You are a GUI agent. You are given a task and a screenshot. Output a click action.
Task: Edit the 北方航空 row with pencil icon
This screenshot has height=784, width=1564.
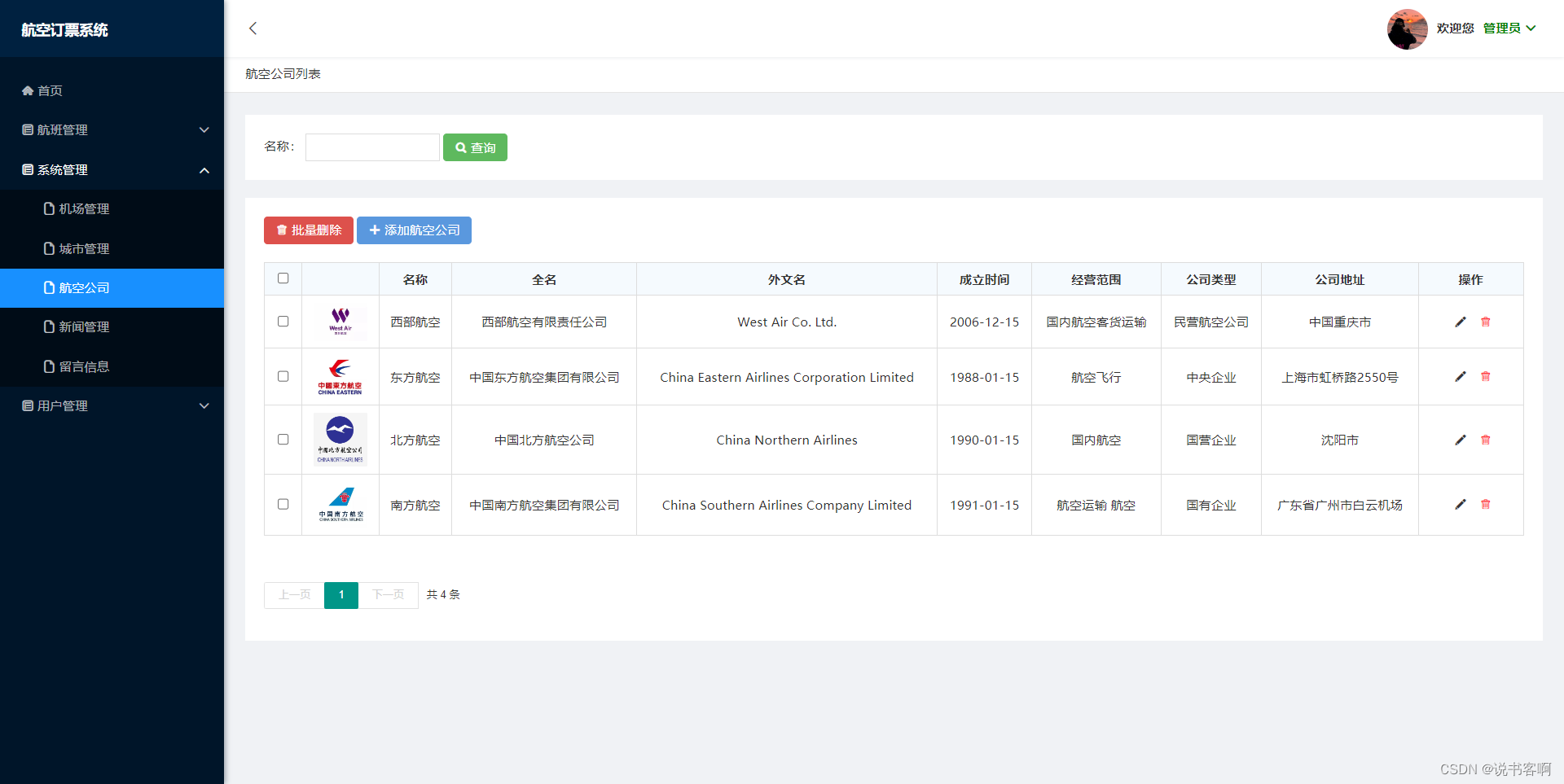1461,440
